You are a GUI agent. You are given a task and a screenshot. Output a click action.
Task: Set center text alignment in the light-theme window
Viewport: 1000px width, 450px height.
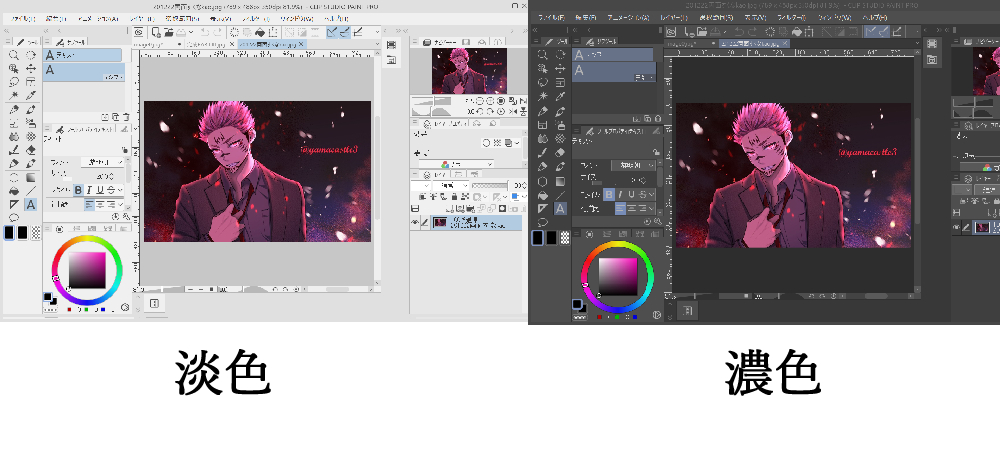(x=100, y=205)
